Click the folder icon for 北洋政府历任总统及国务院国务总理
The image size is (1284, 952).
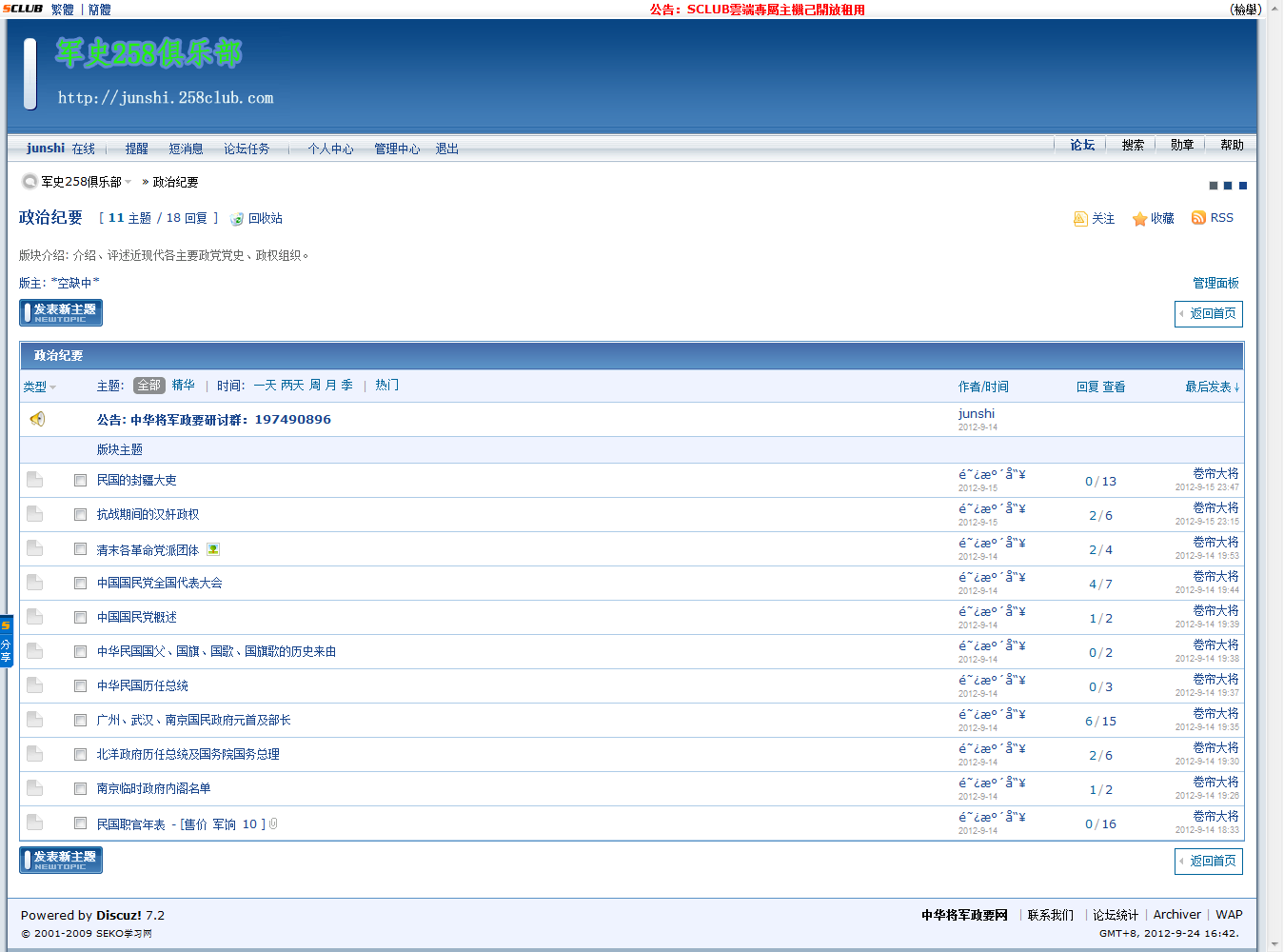(35, 754)
